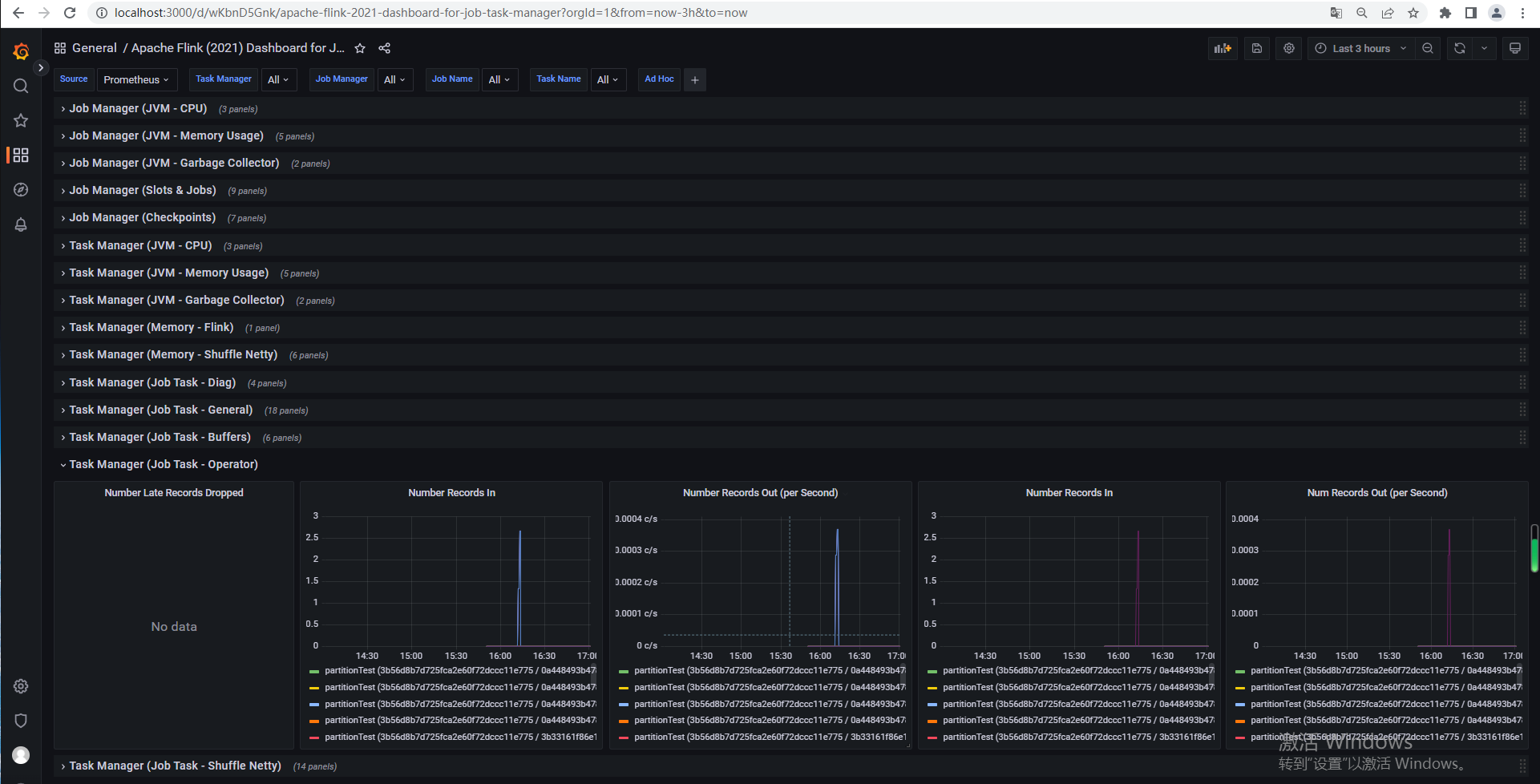The width and height of the screenshot is (1540, 784).
Task: Open Last 3 hours time picker
Action: pyautogui.click(x=1361, y=48)
